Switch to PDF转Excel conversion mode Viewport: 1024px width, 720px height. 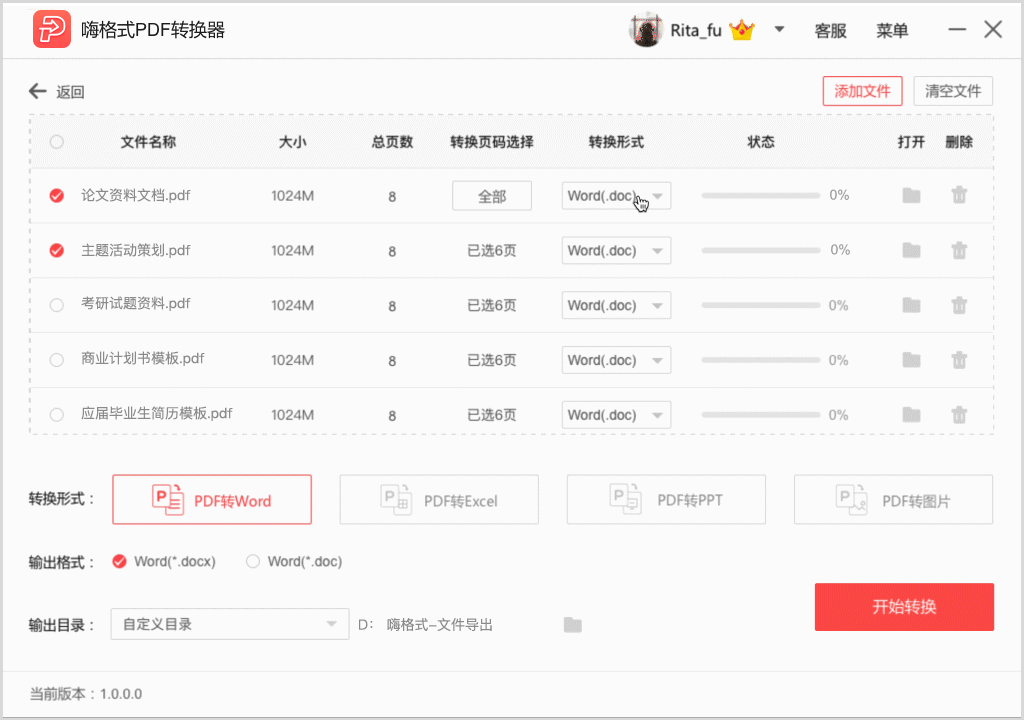pos(439,500)
